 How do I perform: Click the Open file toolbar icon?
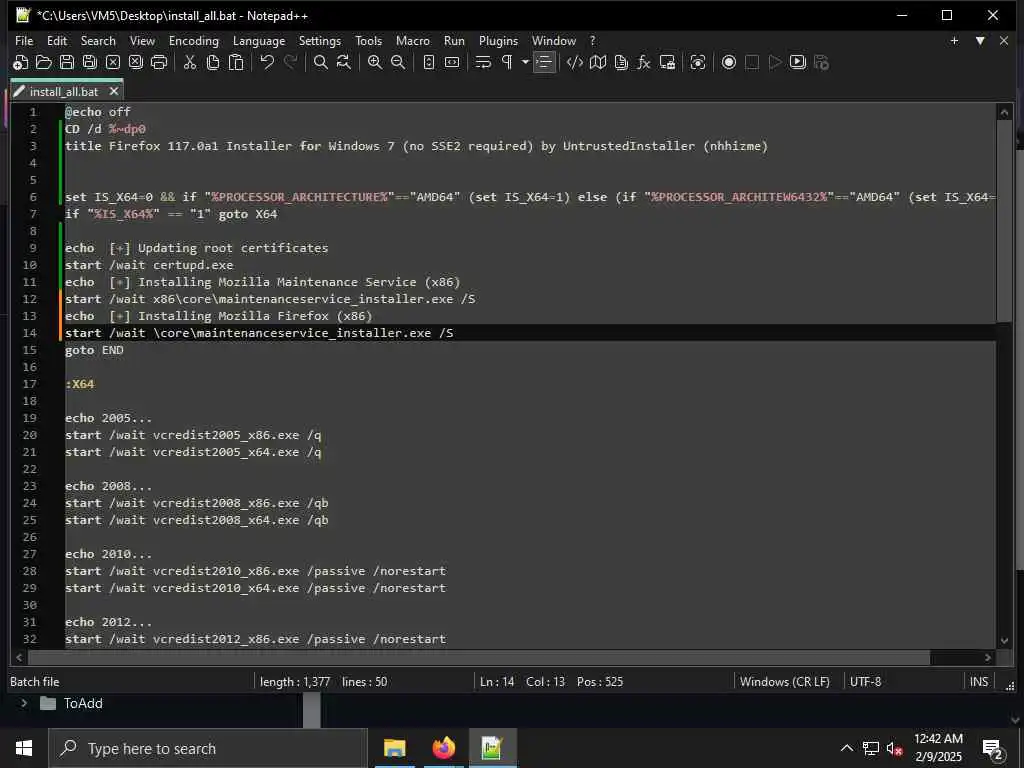(x=44, y=63)
